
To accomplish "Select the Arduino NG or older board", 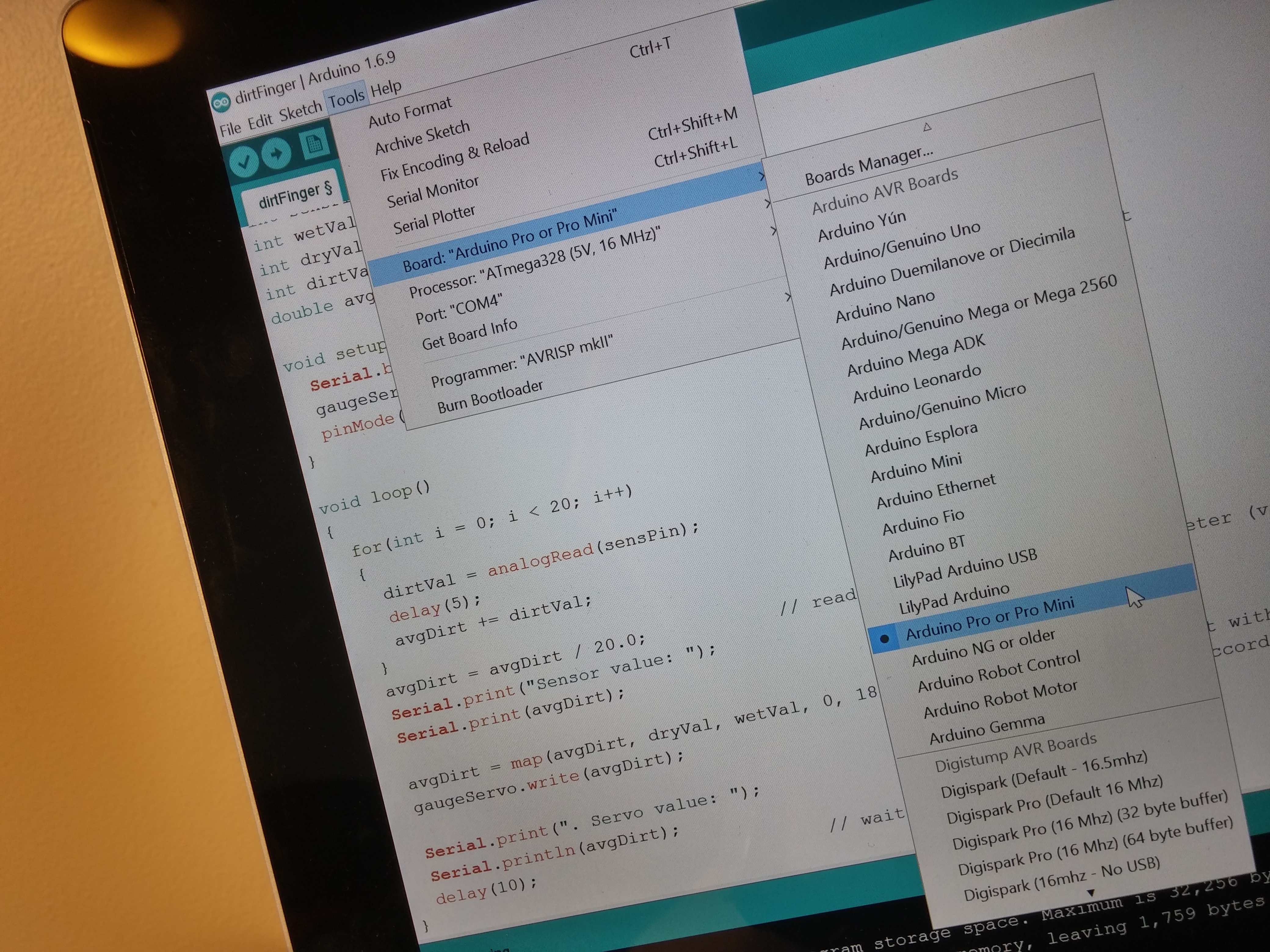I will click(x=984, y=647).
